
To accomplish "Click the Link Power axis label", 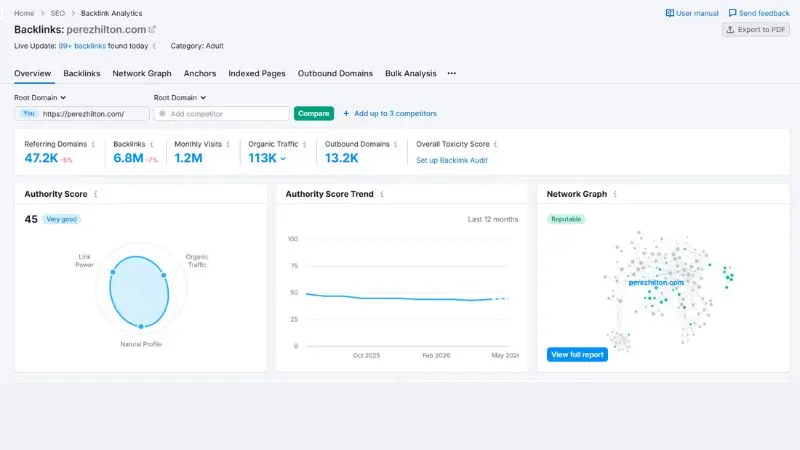I will coord(84,261).
